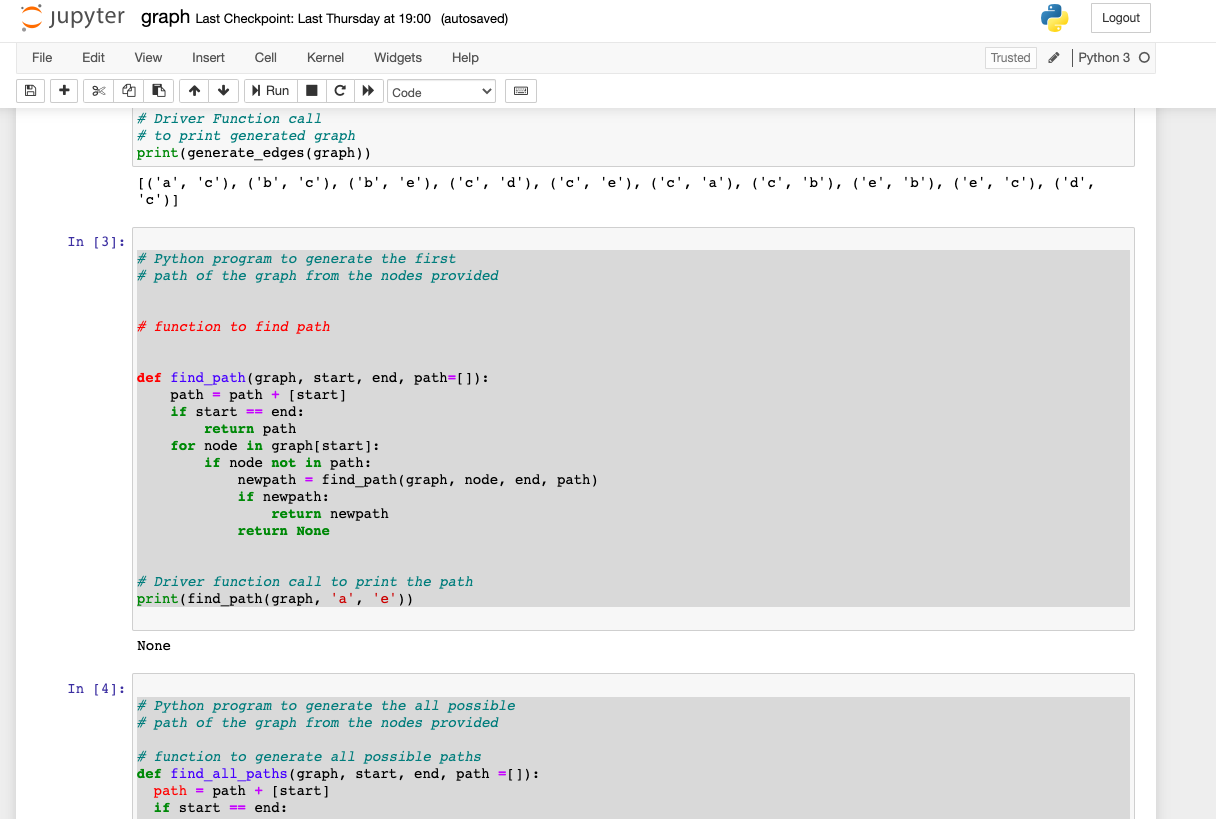Click the 'if newpath:' line
The height and width of the screenshot is (819, 1216).
[x=283, y=497]
